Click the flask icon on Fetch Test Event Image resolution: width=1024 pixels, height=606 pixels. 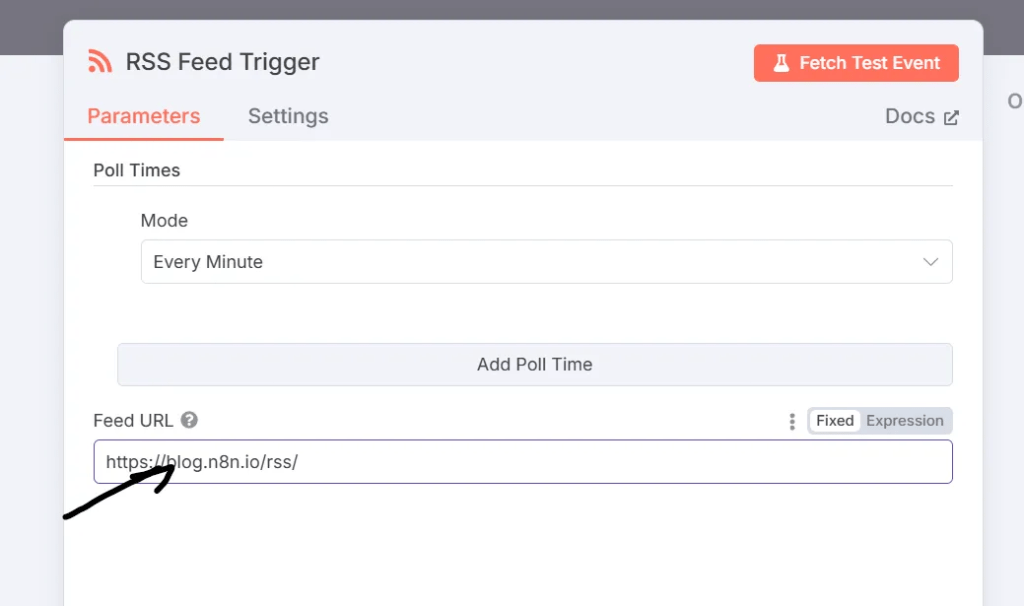point(780,63)
